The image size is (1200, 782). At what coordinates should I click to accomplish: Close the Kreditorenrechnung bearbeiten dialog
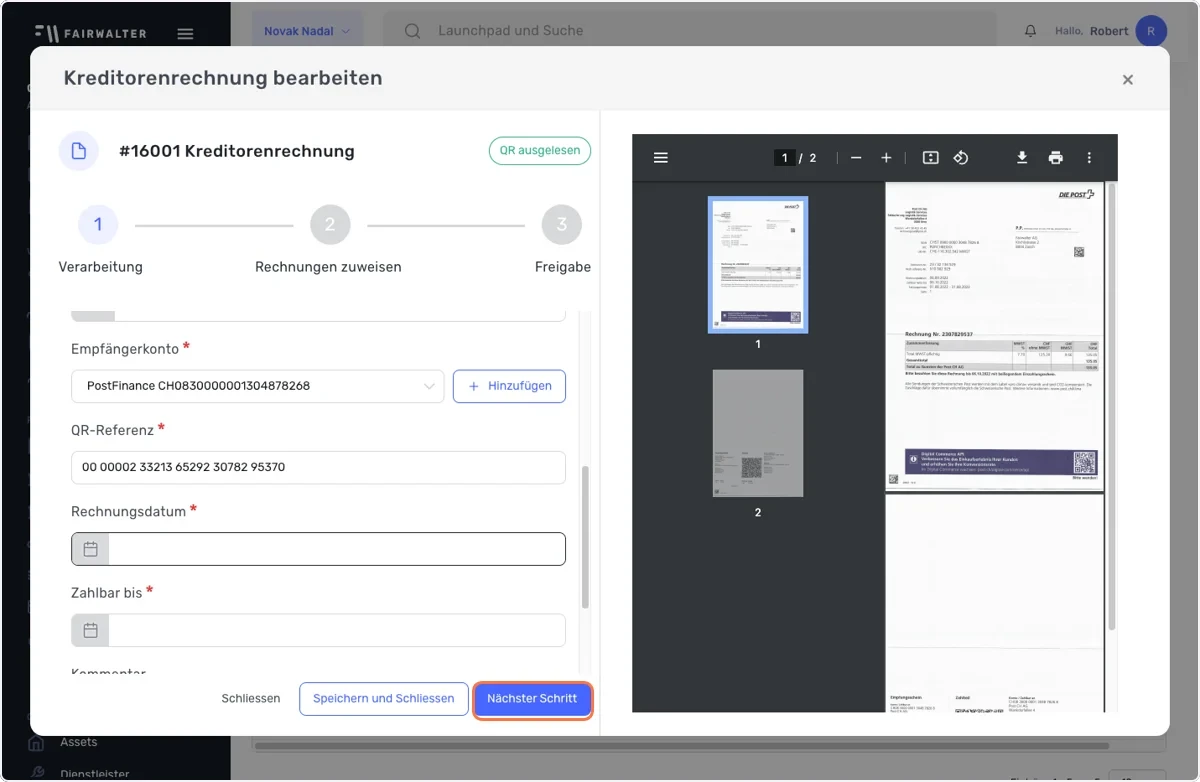tap(1127, 79)
